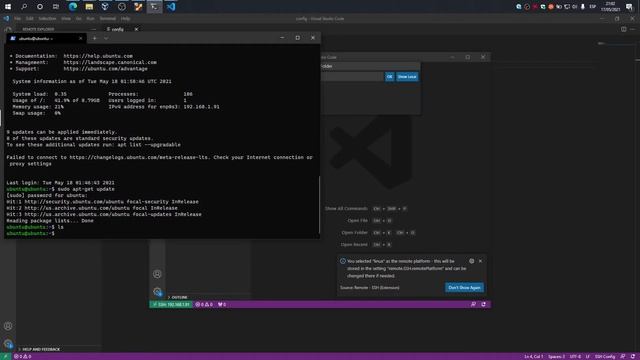640x360 pixels.
Task: Open Manage gear in inner VS Code window
Action: click(x=157, y=291)
